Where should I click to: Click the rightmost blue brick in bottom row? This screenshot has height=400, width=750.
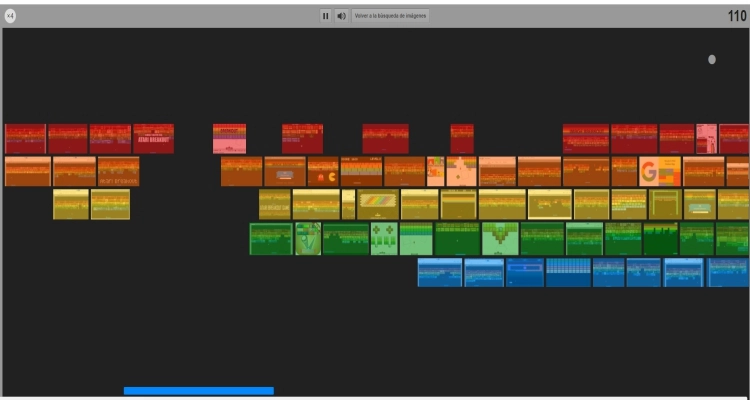coord(728,272)
